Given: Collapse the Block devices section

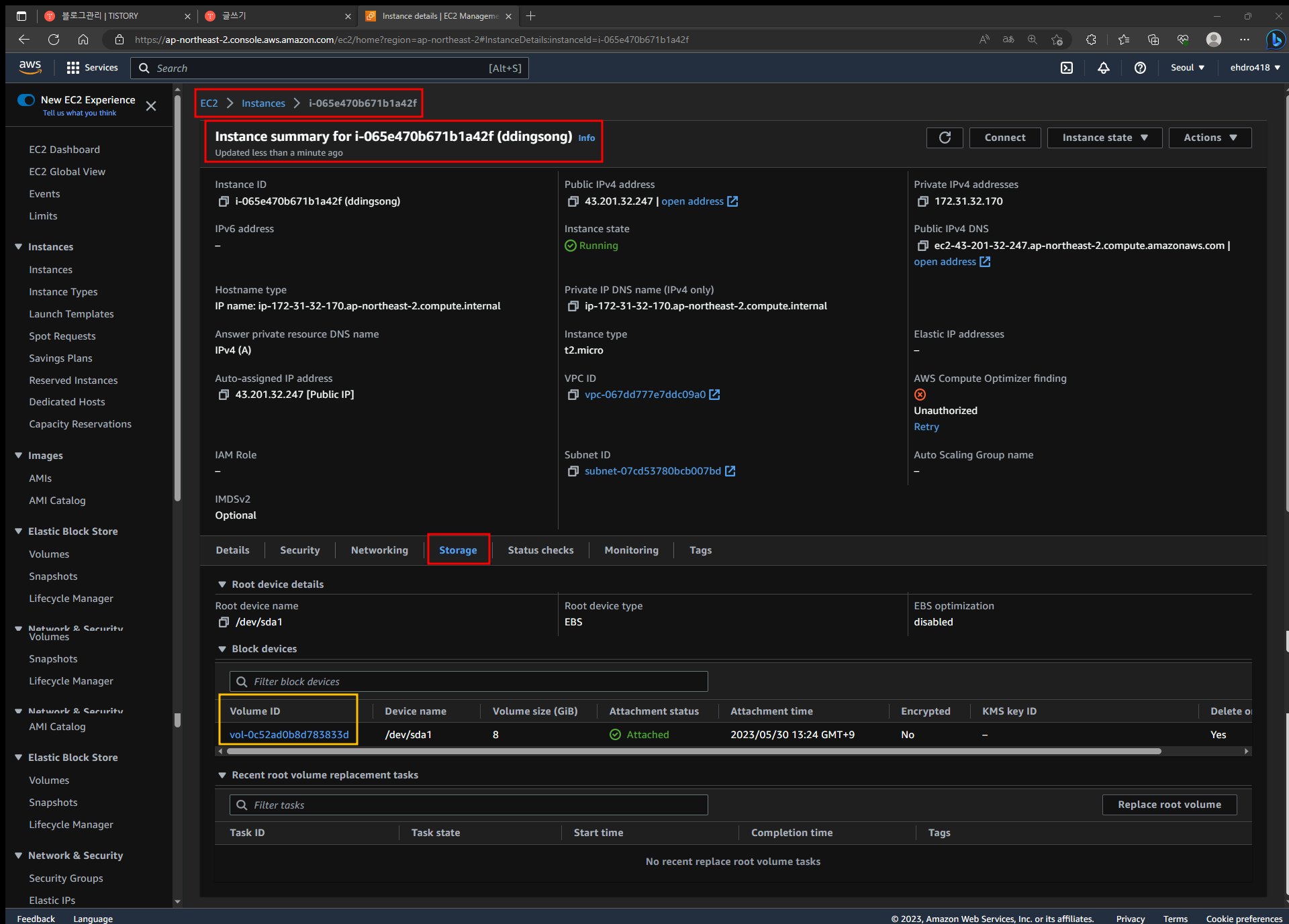Looking at the screenshot, I should click(222, 649).
